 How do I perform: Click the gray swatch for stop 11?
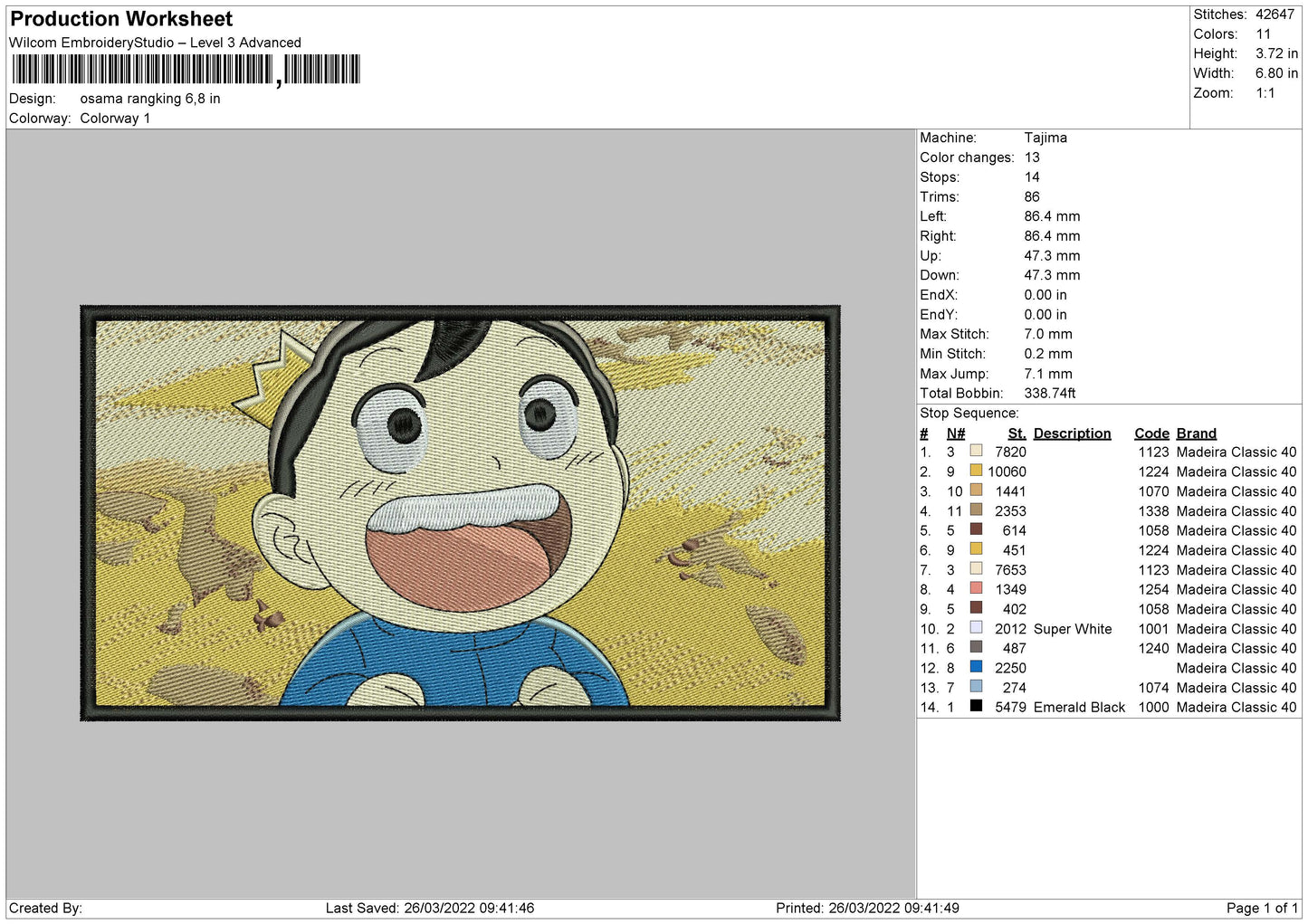click(976, 647)
